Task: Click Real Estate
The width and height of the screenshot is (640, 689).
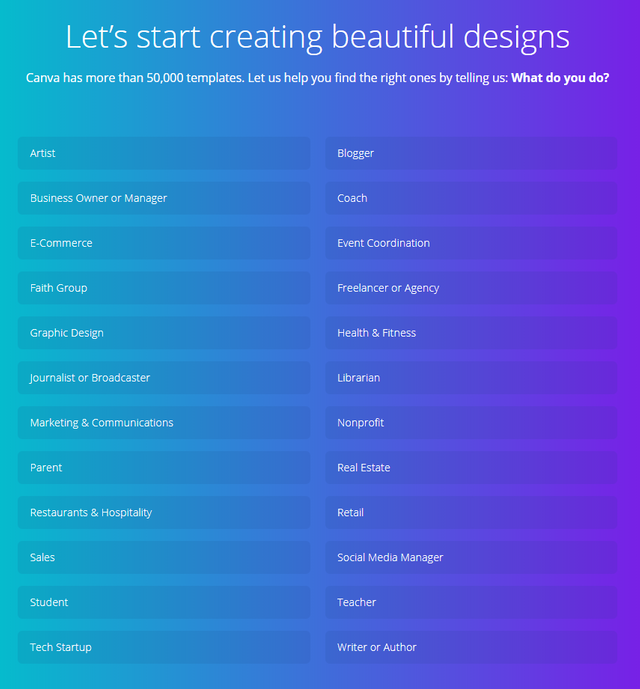Action: [x=471, y=467]
